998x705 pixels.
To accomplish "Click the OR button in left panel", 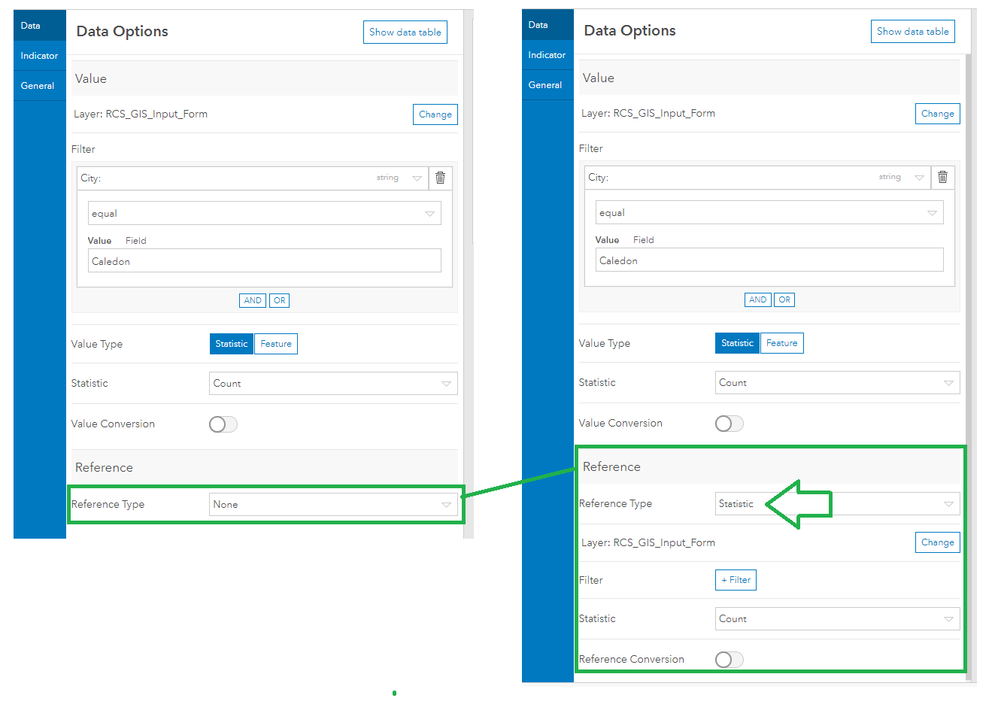I will click(279, 300).
